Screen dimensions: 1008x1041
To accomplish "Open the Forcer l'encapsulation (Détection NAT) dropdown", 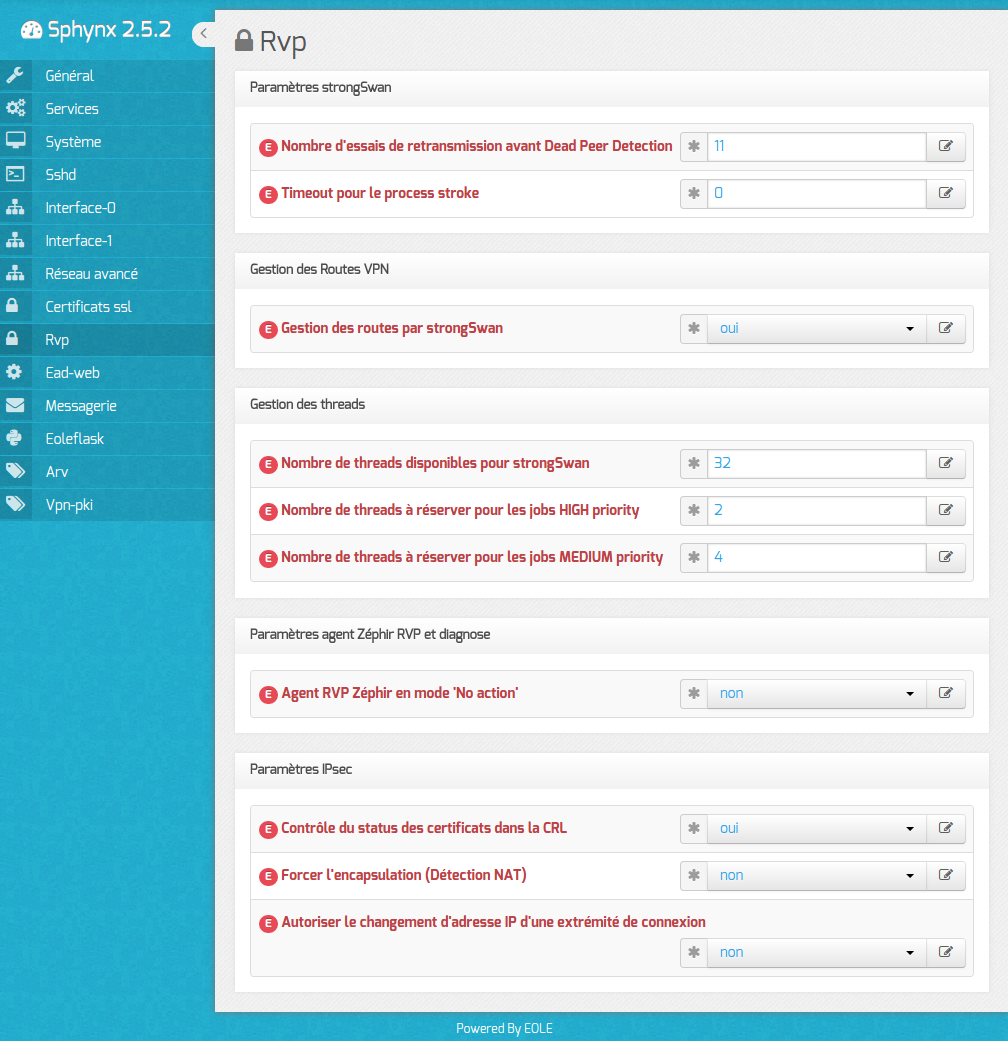I will (x=817, y=876).
